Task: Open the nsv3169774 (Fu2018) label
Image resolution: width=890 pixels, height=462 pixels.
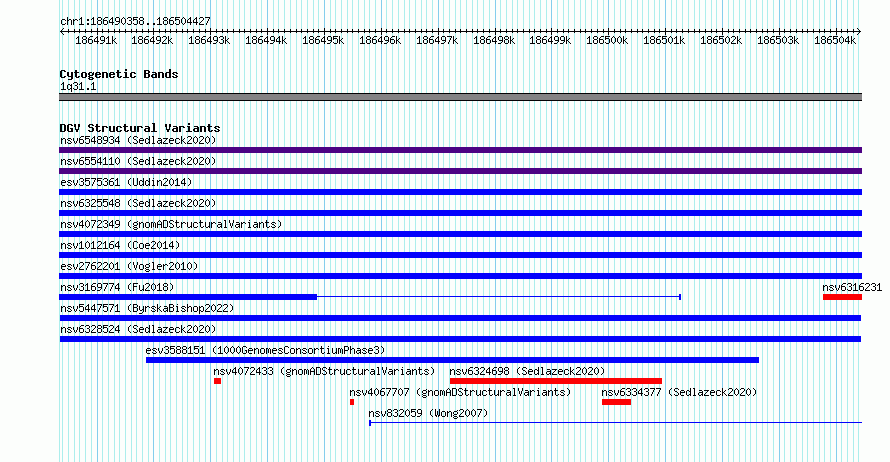Action: click(x=117, y=287)
